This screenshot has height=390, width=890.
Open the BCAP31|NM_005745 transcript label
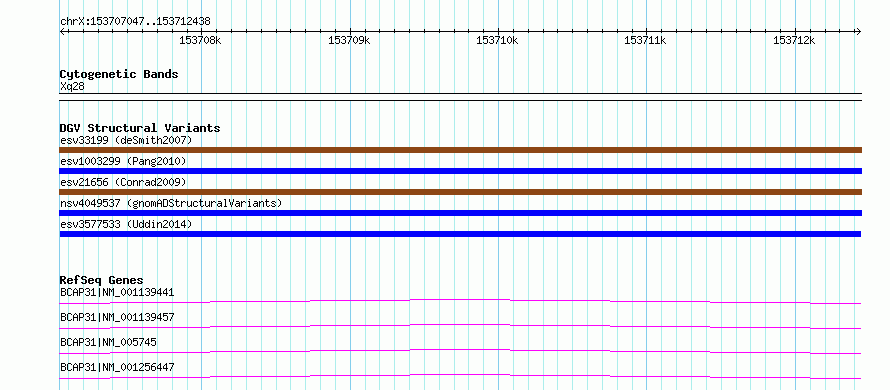pos(108,342)
